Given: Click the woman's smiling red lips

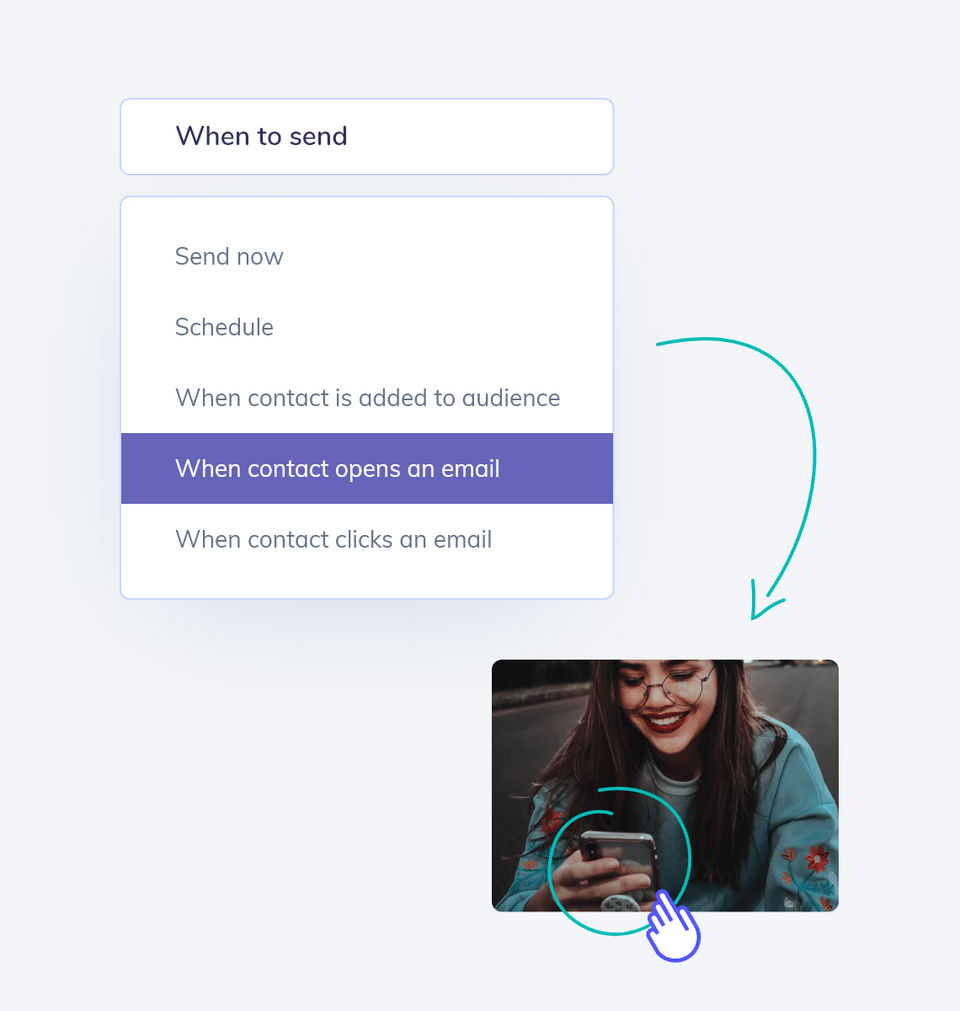Looking at the screenshot, I should [665, 721].
